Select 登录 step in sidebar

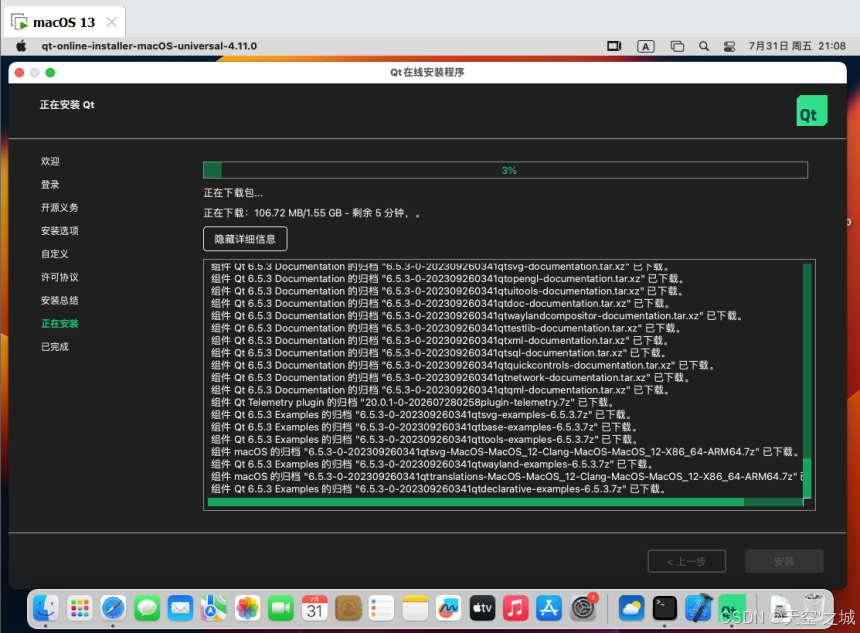pos(50,184)
